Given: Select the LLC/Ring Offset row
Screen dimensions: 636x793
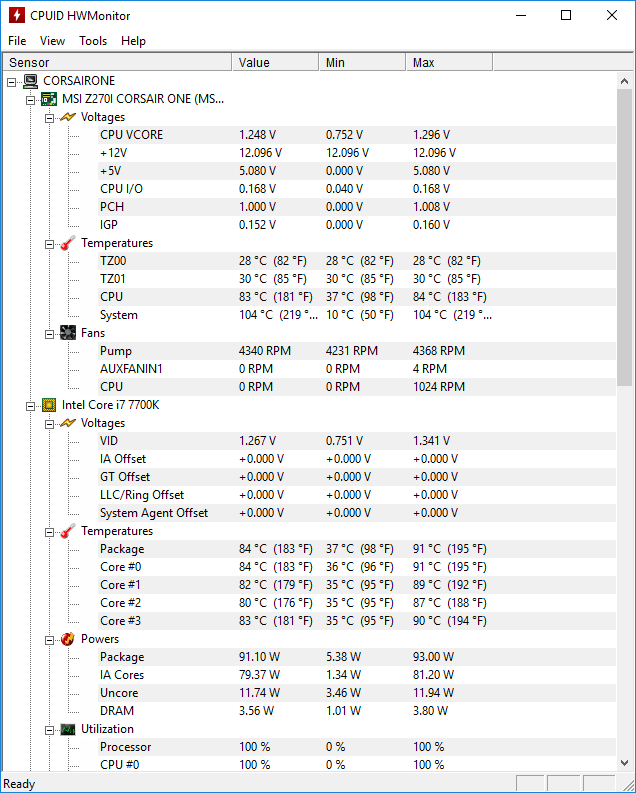Looking at the screenshot, I should pyautogui.click(x=357, y=495).
